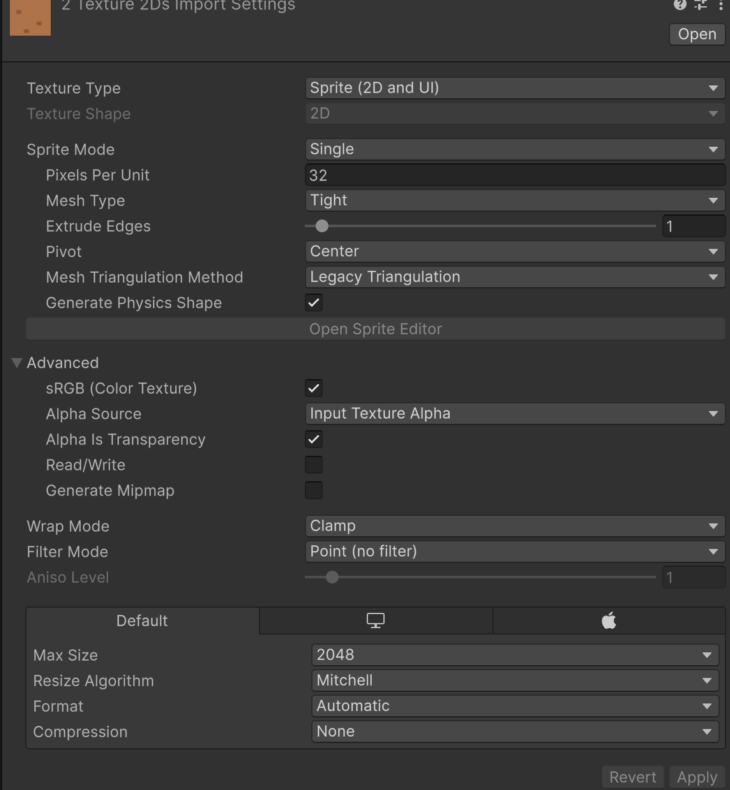Click the Revert button
730x790 pixels.
(633, 777)
